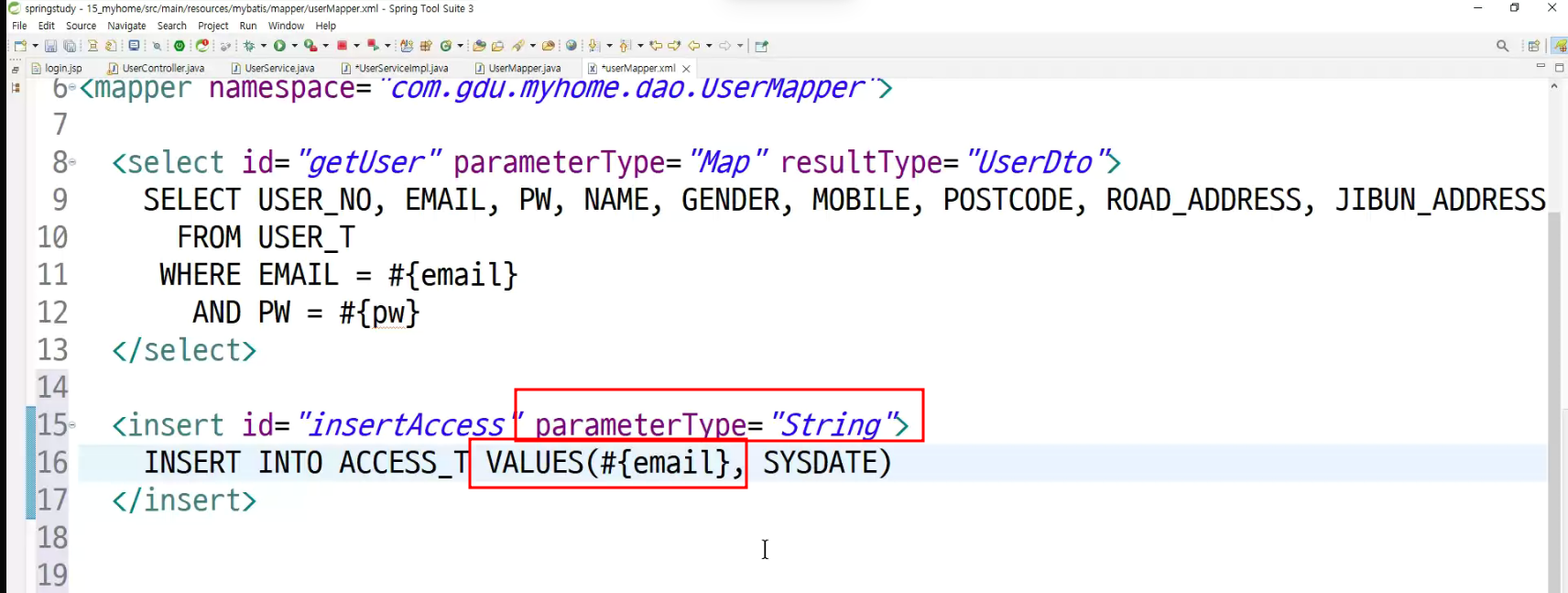Click the red Stop square icon
The height and width of the screenshot is (593, 1568).
342,46
